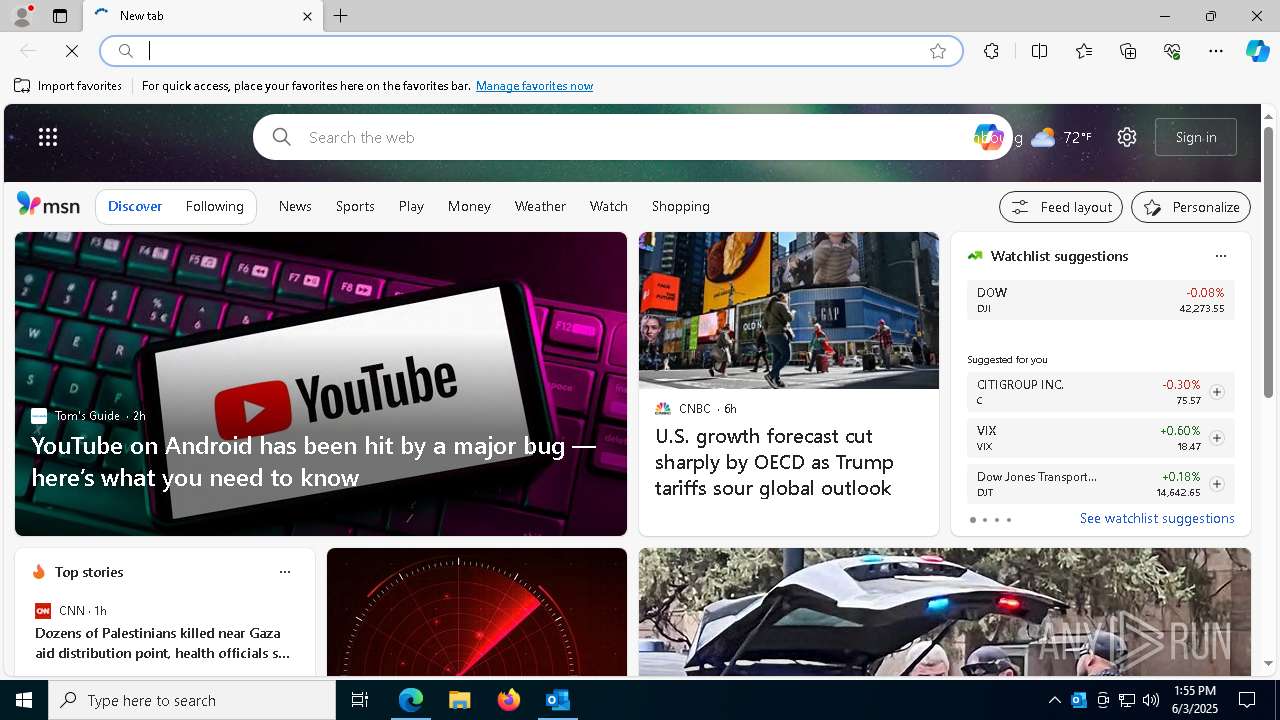Open the Collections icon
1280x720 pixels.
click(x=1128, y=51)
